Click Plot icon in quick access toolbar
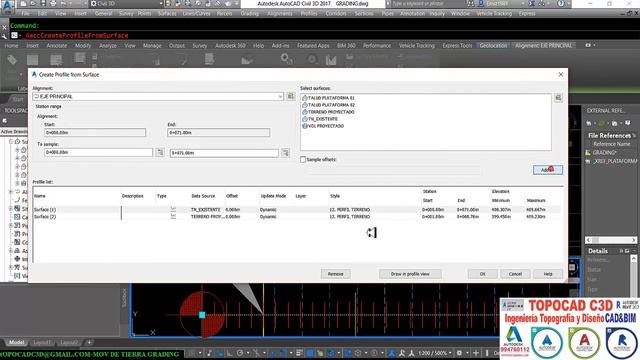 53,4
